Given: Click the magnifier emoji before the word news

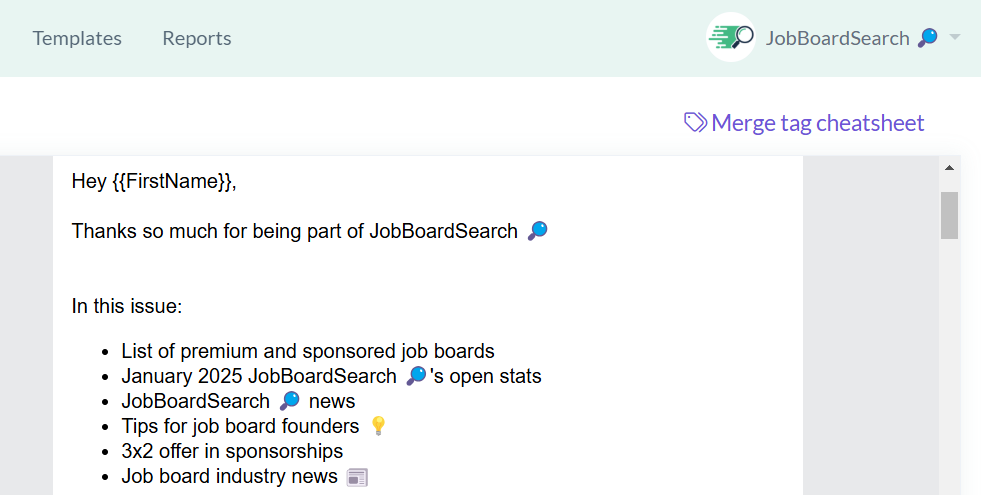Looking at the screenshot, I should tap(289, 402).
